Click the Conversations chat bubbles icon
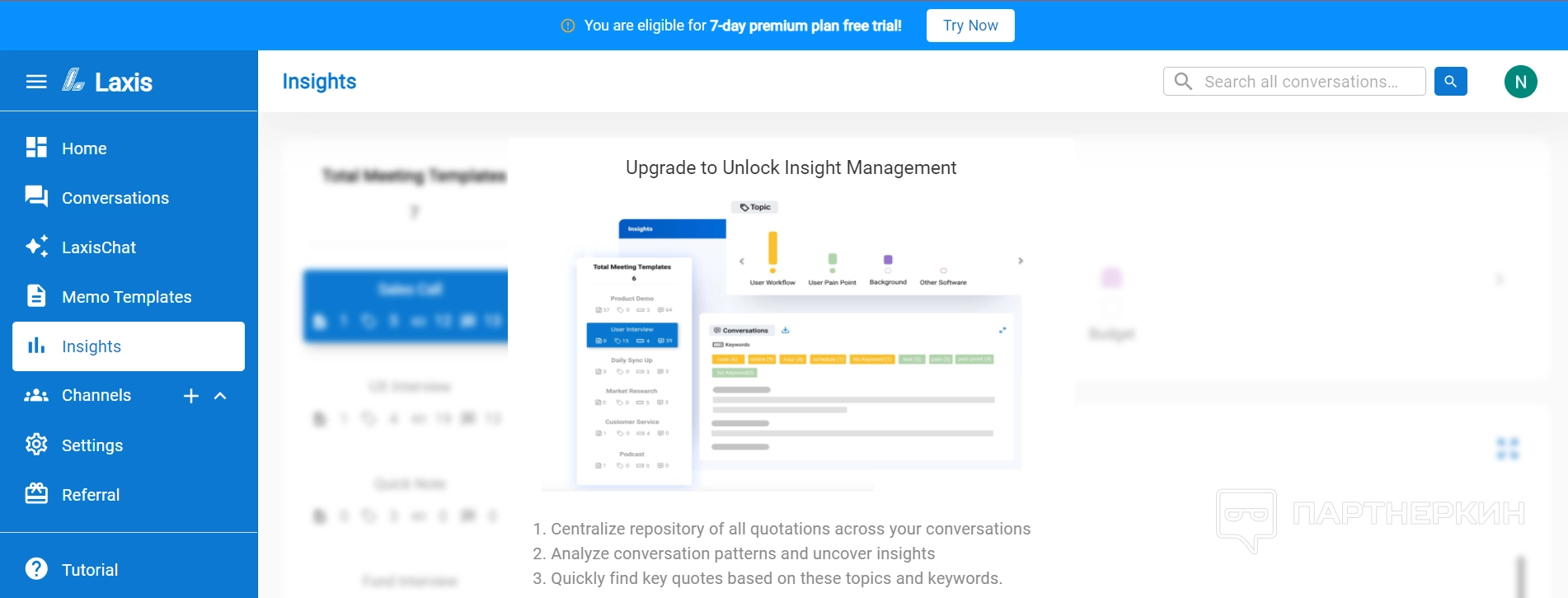This screenshot has width=1568, height=598. pyautogui.click(x=36, y=196)
